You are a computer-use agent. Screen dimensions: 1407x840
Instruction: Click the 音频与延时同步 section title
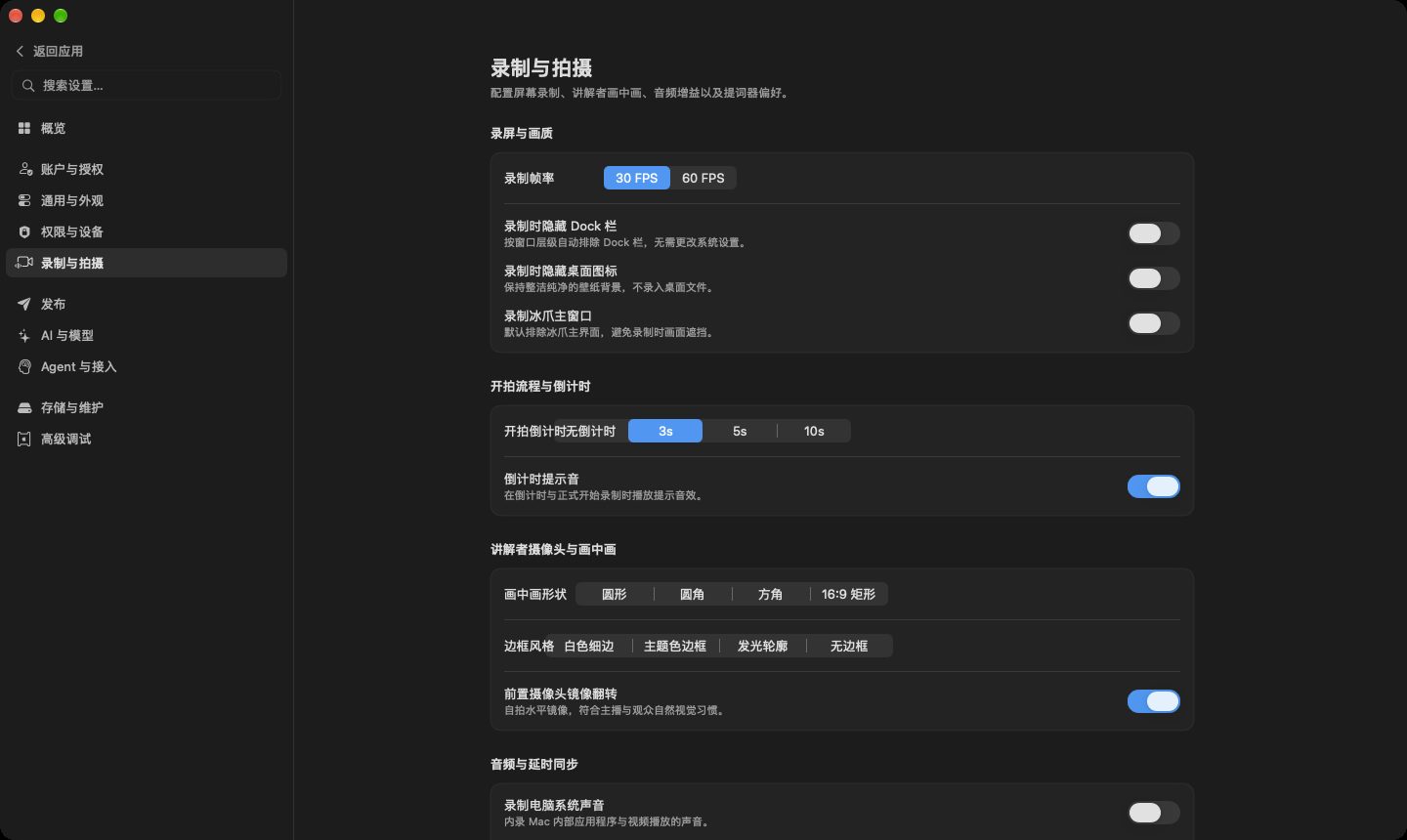pyautogui.click(x=534, y=764)
